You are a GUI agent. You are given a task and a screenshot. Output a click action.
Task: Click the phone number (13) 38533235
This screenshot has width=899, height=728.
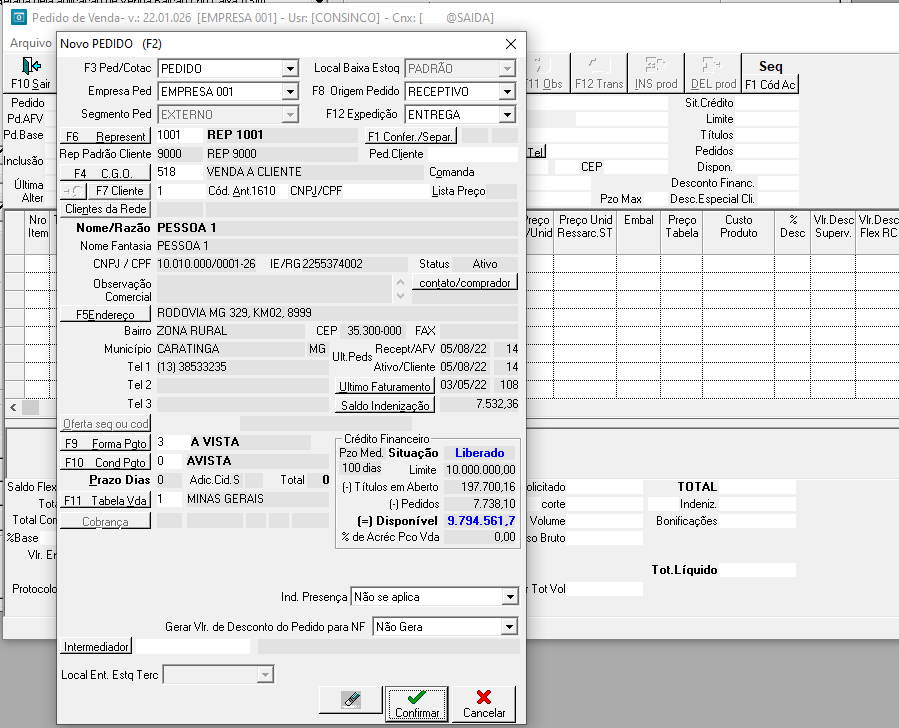pos(192,367)
